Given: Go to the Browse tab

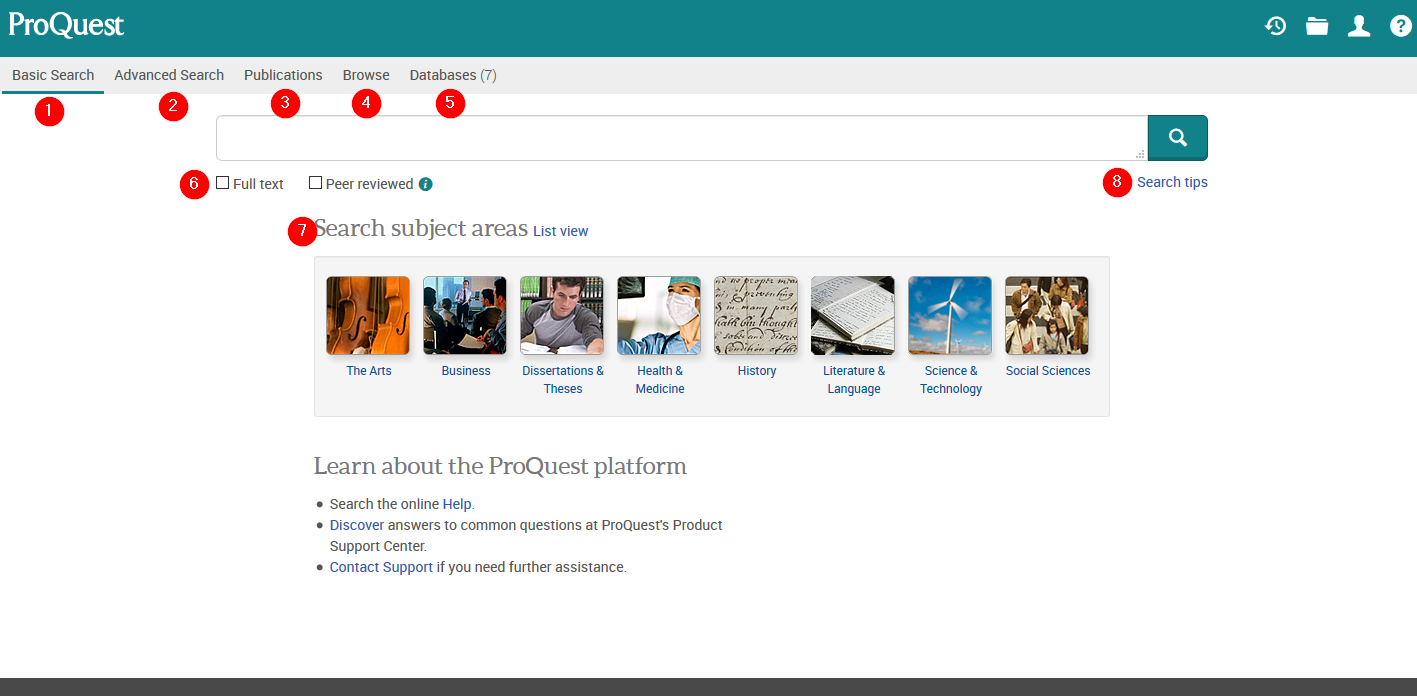Looking at the screenshot, I should point(366,75).
